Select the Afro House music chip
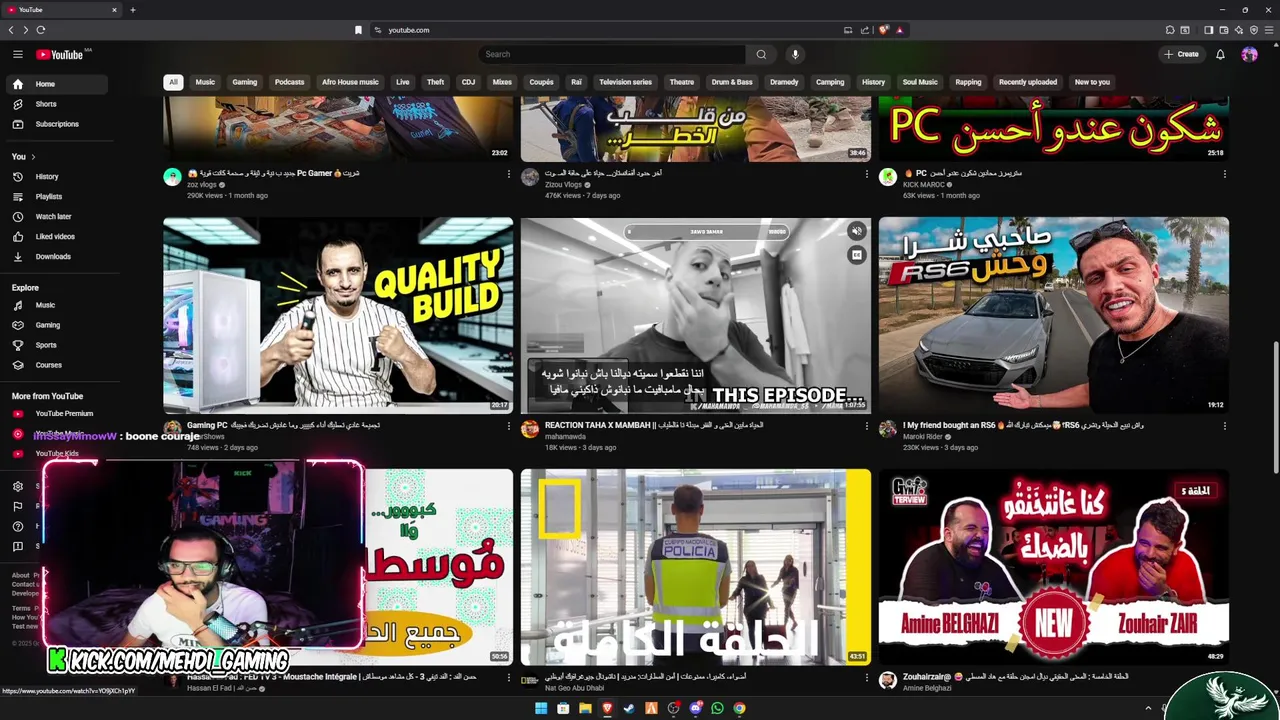This screenshot has width=1280, height=720. point(350,82)
